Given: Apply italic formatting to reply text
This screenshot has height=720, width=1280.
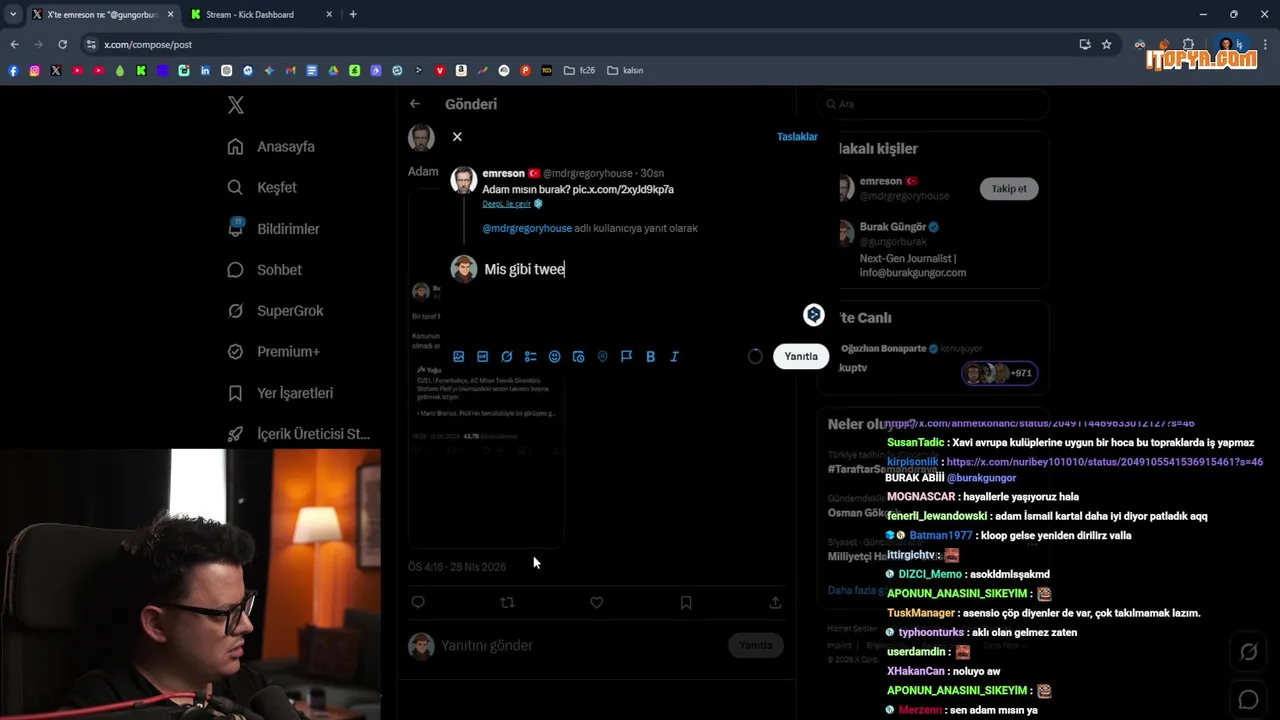Looking at the screenshot, I should (x=675, y=356).
